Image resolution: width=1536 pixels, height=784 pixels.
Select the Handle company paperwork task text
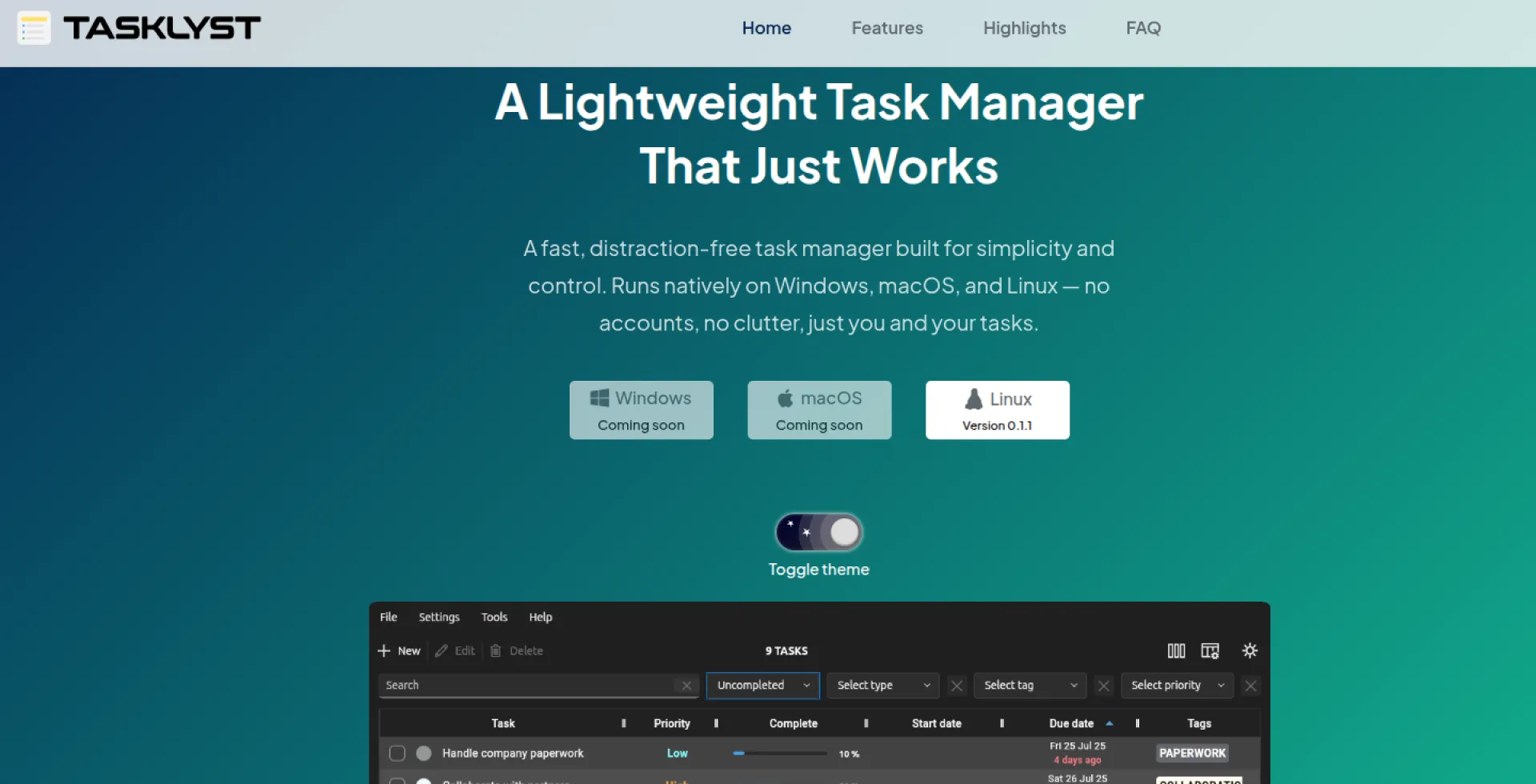click(x=513, y=754)
